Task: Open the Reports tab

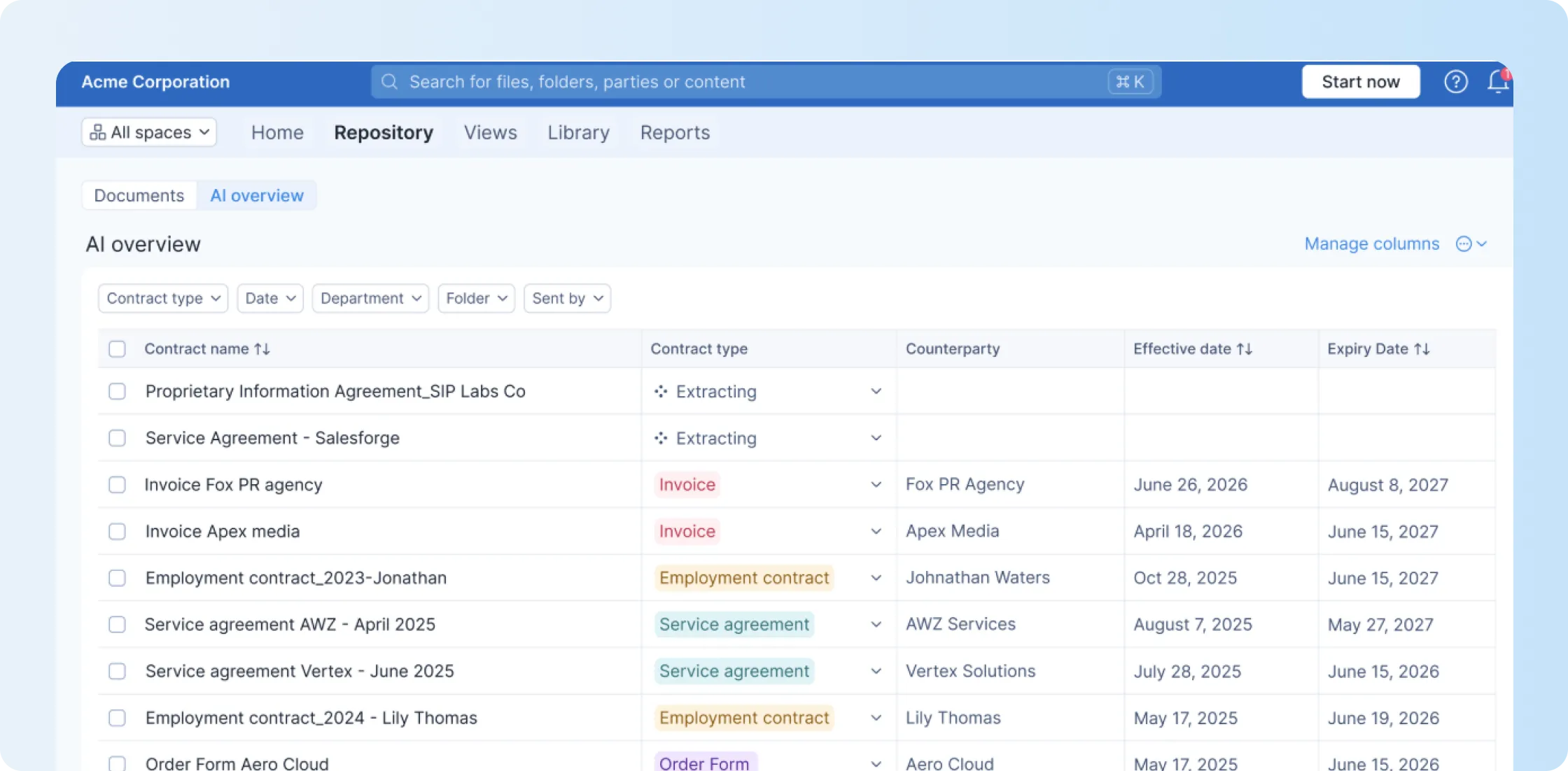Action: (675, 132)
